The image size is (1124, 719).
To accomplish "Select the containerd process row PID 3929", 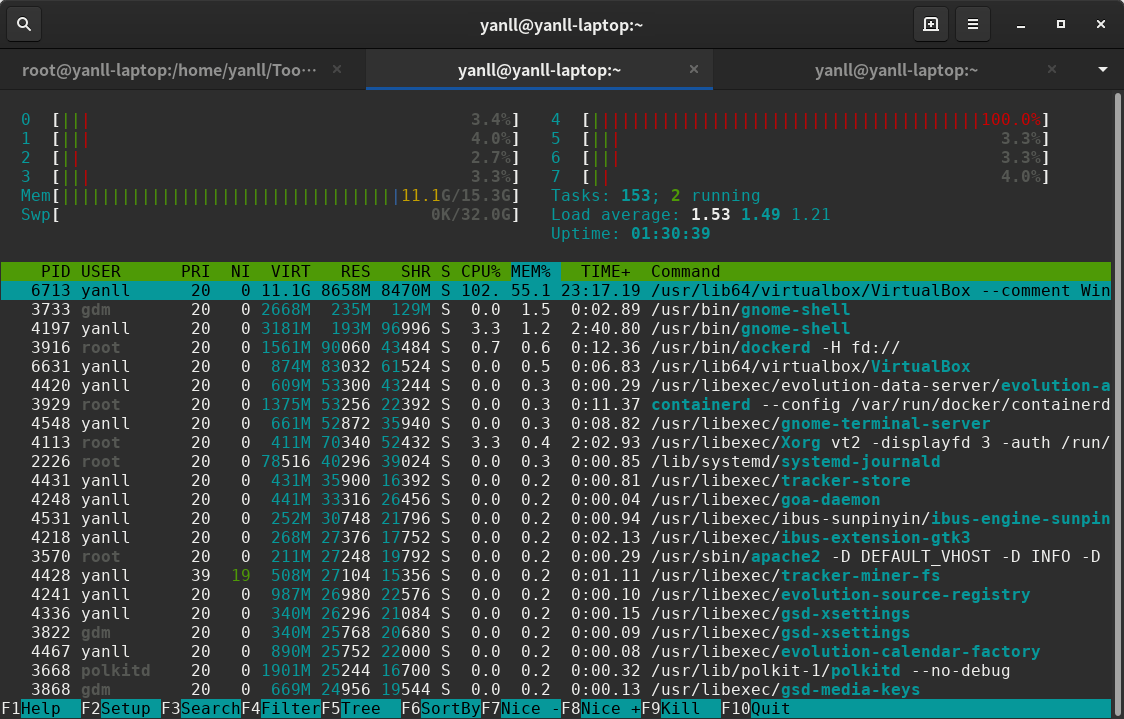I will click(x=556, y=404).
